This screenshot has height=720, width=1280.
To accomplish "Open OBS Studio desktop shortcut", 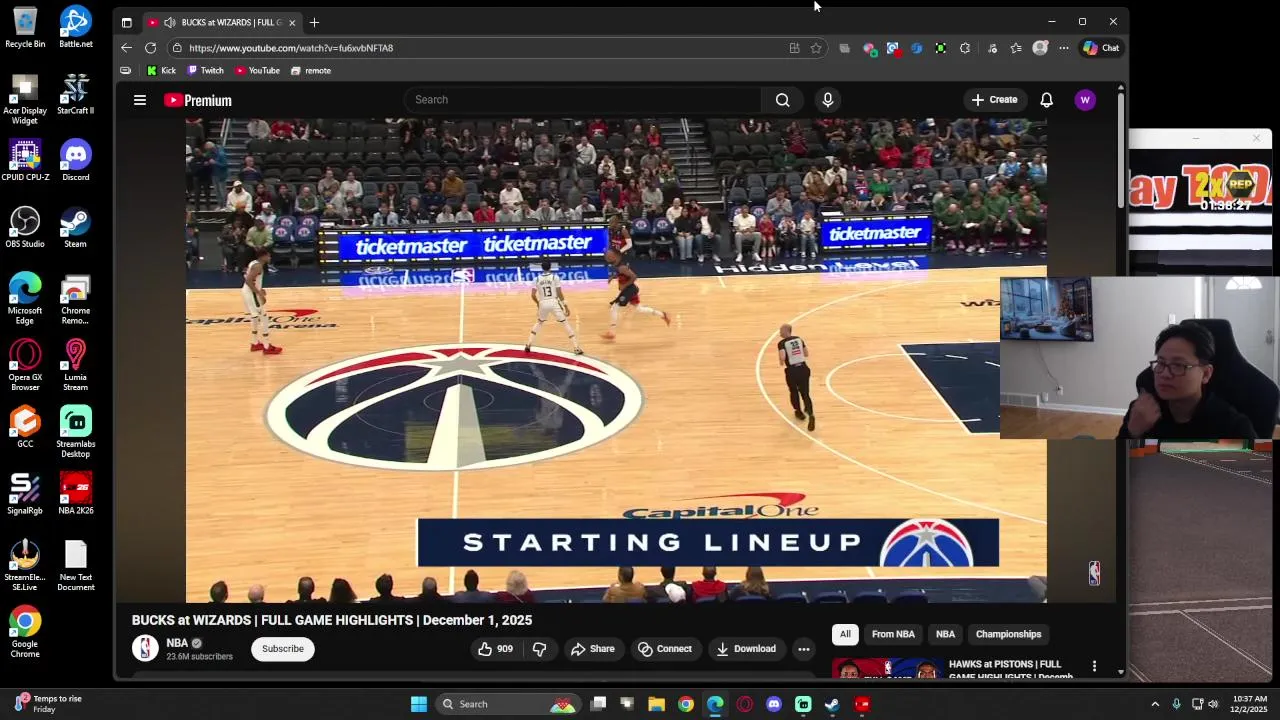I will [25, 227].
